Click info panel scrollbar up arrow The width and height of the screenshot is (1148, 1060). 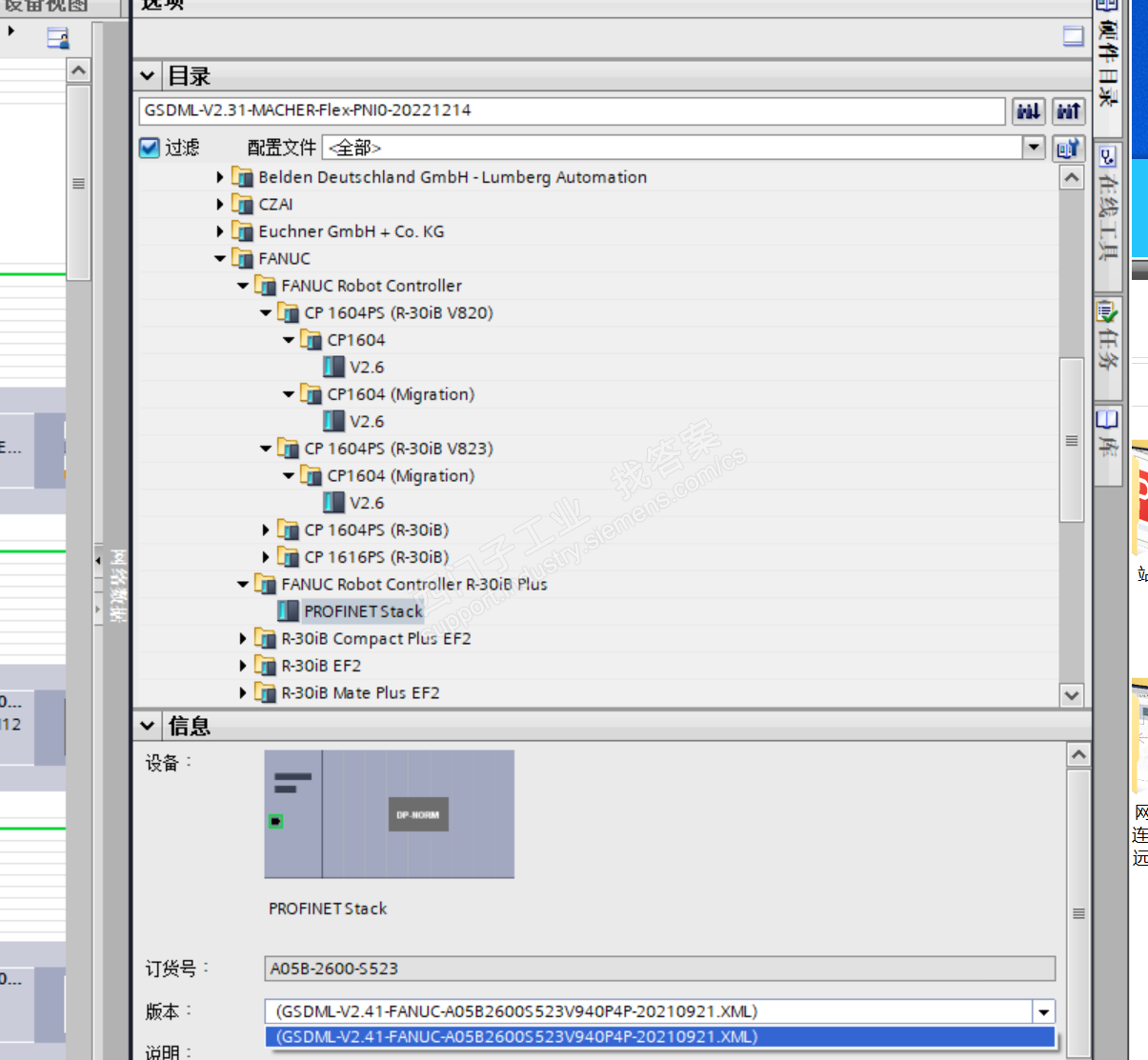[x=1078, y=755]
